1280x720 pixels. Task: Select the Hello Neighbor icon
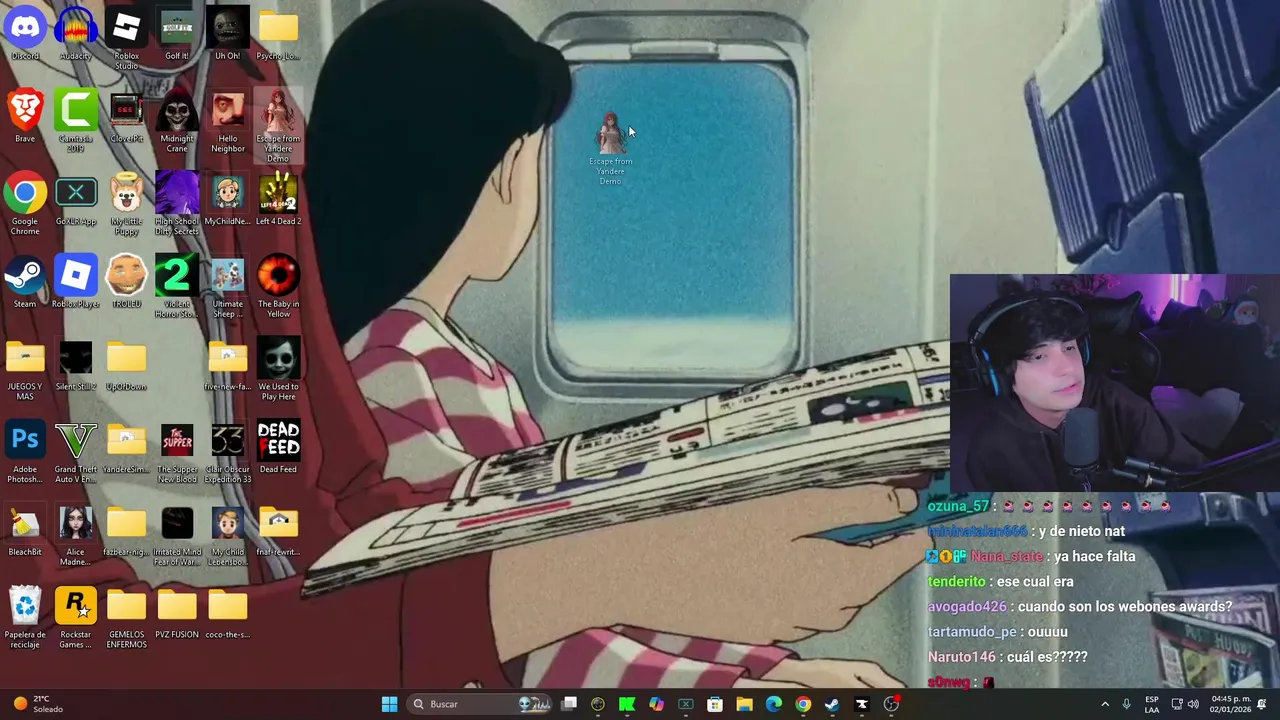[x=227, y=121]
